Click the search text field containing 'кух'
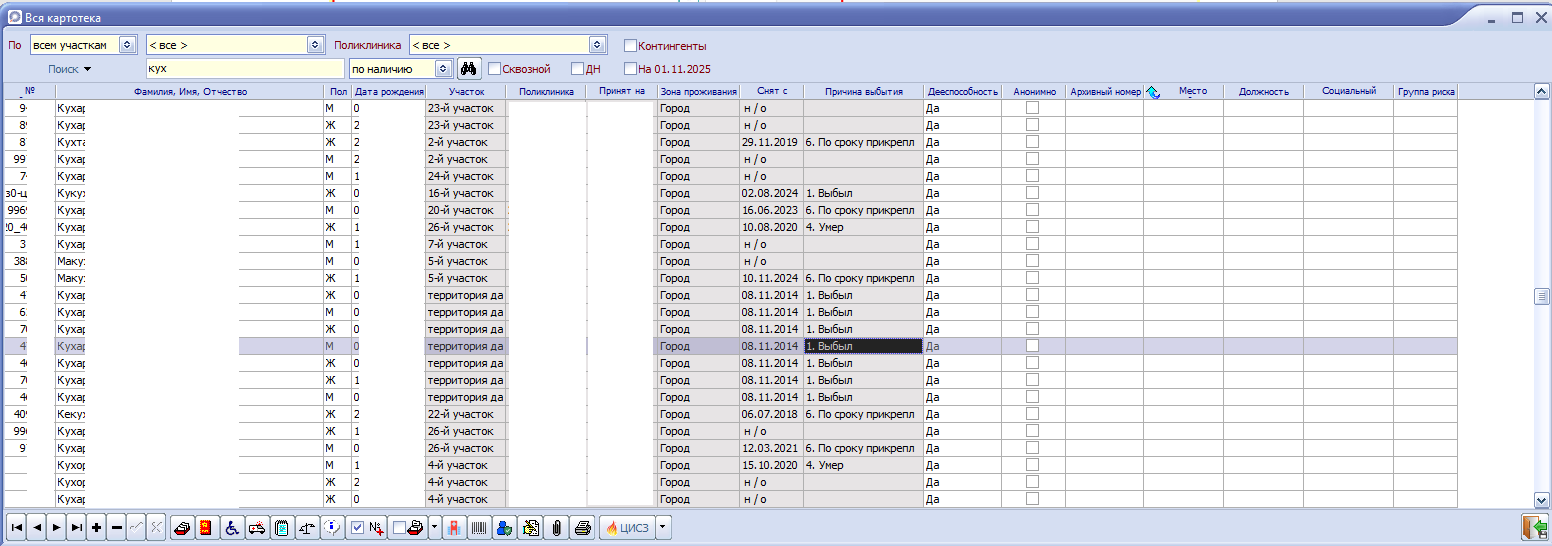 244,69
